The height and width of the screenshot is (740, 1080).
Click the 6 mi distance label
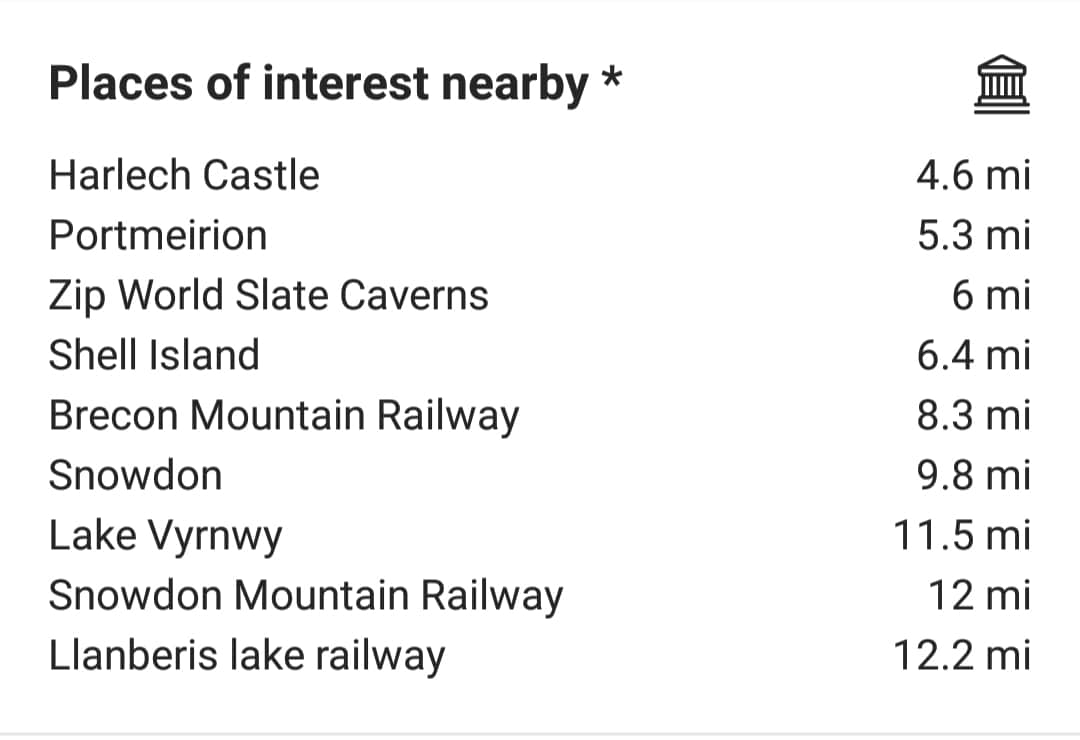[x=991, y=295]
